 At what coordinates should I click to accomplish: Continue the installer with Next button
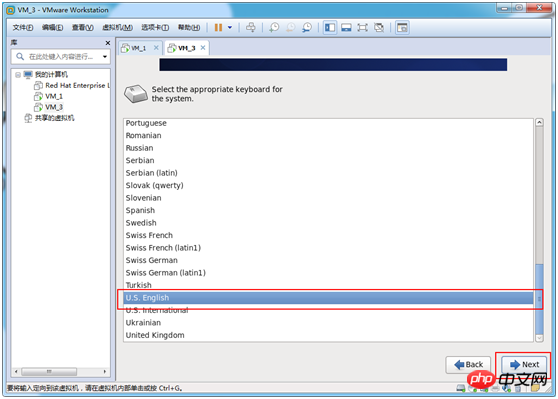click(524, 365)
